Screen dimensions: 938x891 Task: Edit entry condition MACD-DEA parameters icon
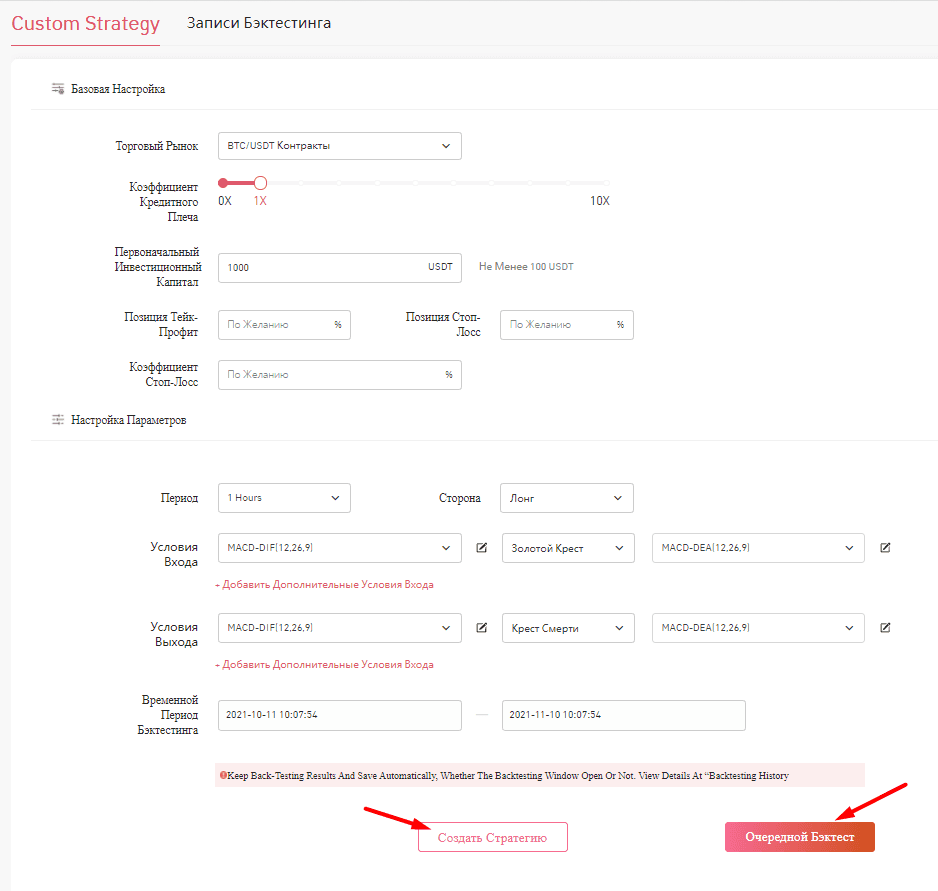coord(885,548)
